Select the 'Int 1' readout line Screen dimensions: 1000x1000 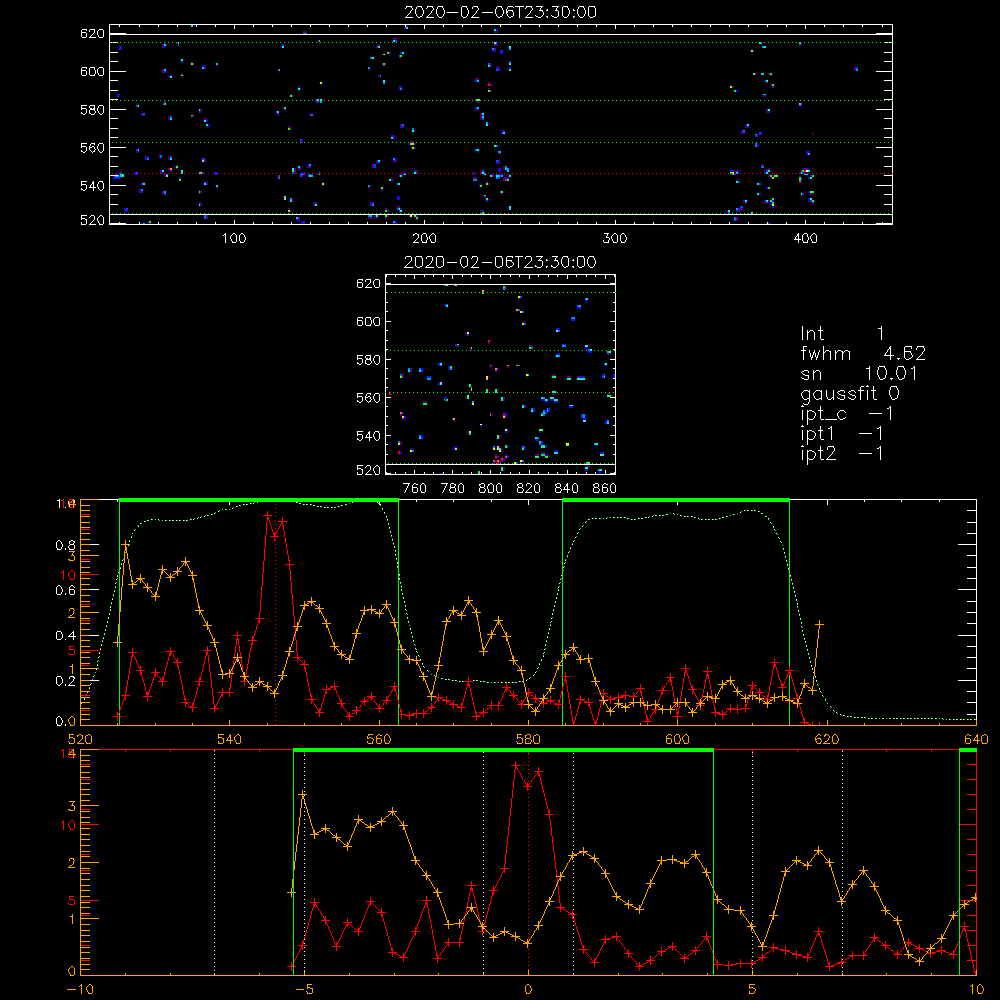(x=843, y=334)
